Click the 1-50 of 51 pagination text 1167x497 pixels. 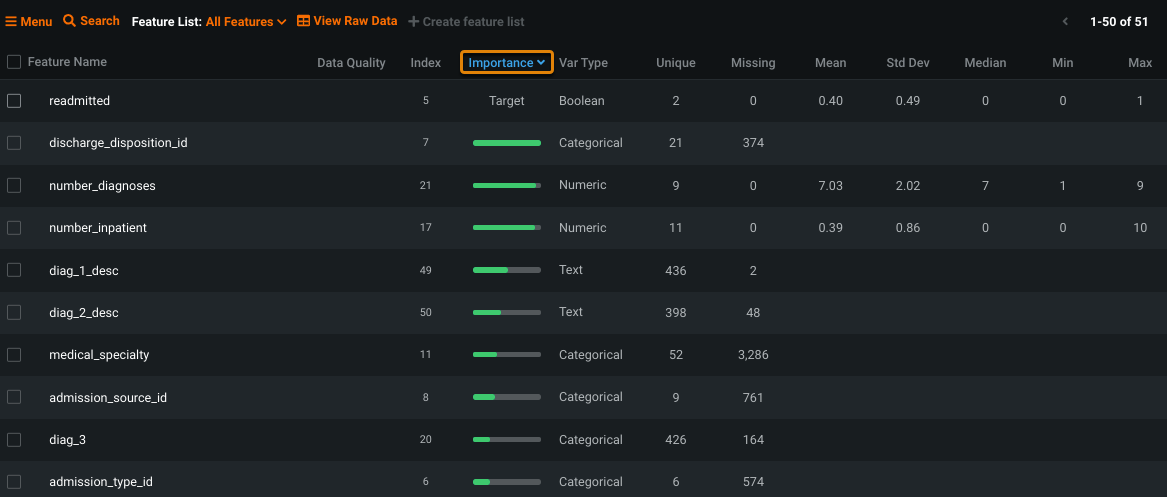click(x=1119, y=21)
